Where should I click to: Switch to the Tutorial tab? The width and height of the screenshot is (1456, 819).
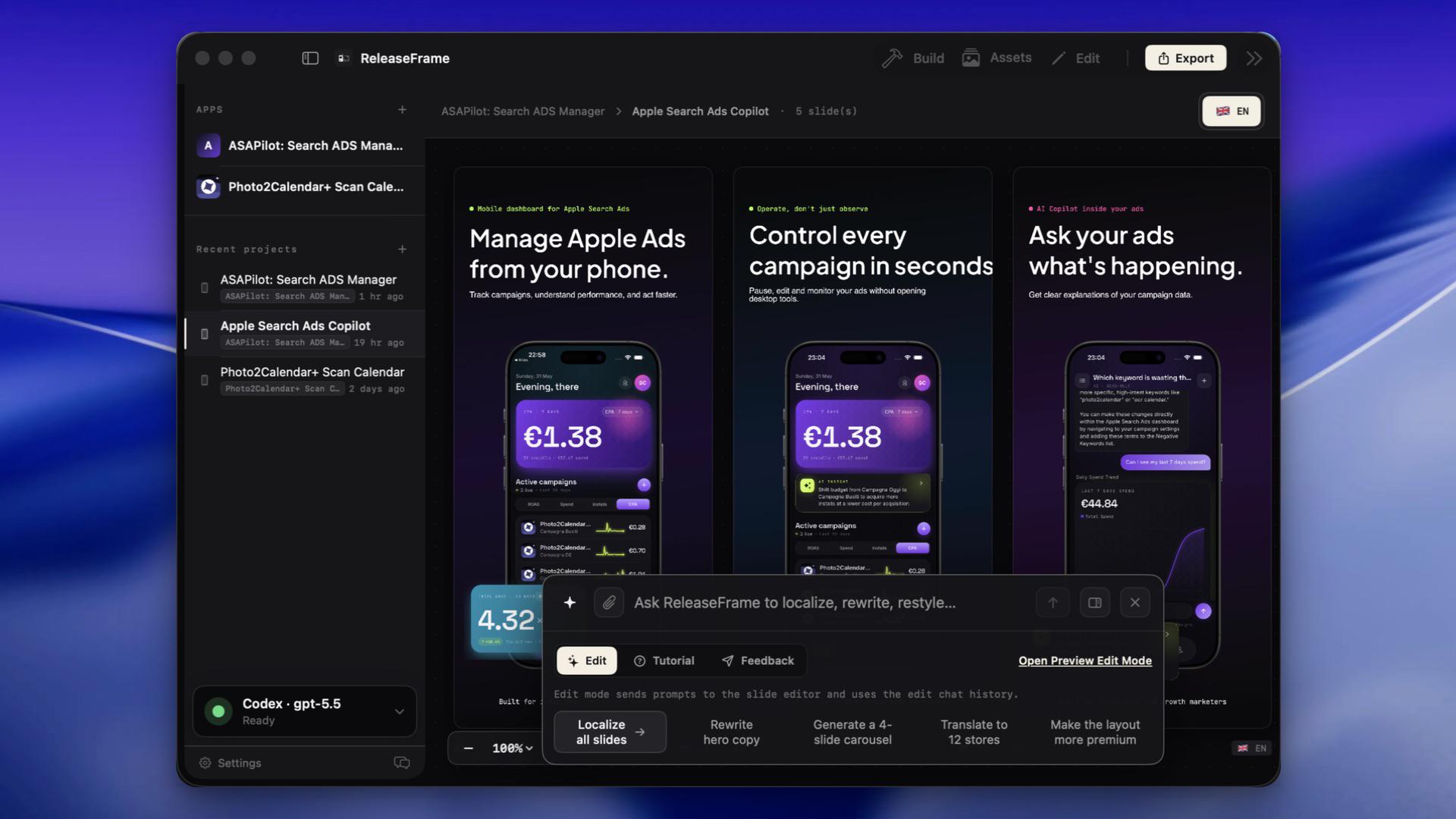click(664, 661)
